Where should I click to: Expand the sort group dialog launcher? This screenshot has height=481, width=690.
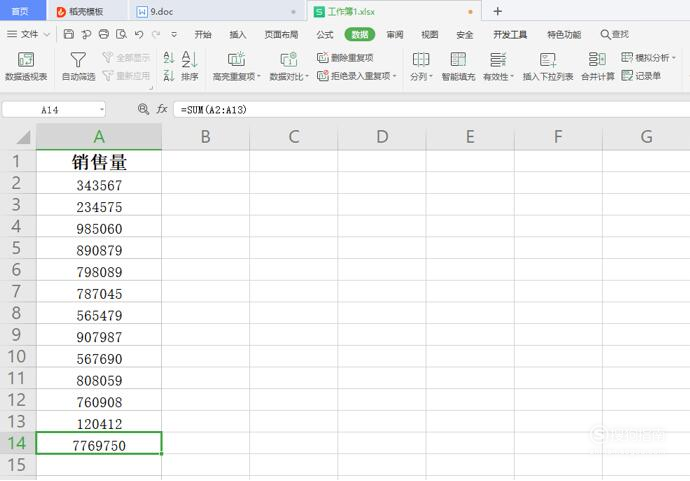point(151,88)
